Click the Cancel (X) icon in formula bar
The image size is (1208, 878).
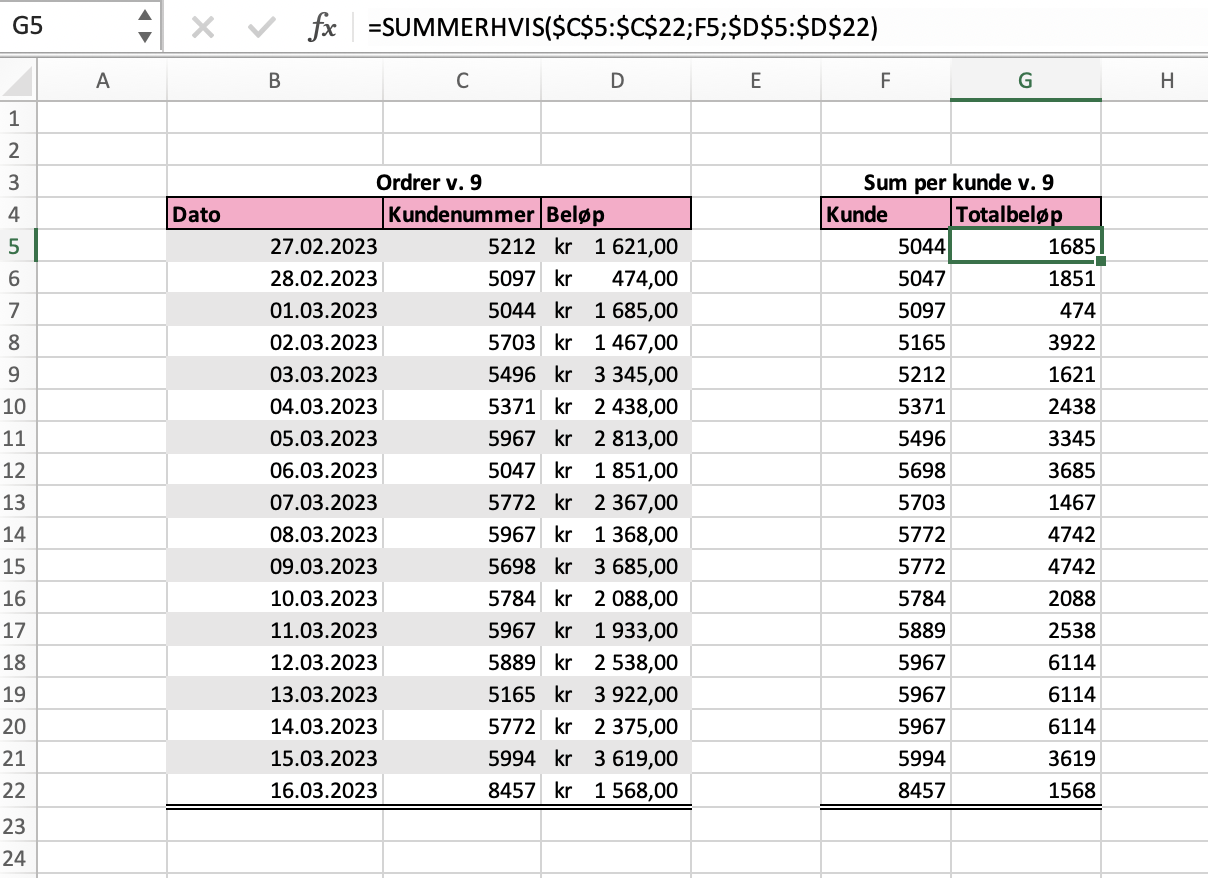202,28
